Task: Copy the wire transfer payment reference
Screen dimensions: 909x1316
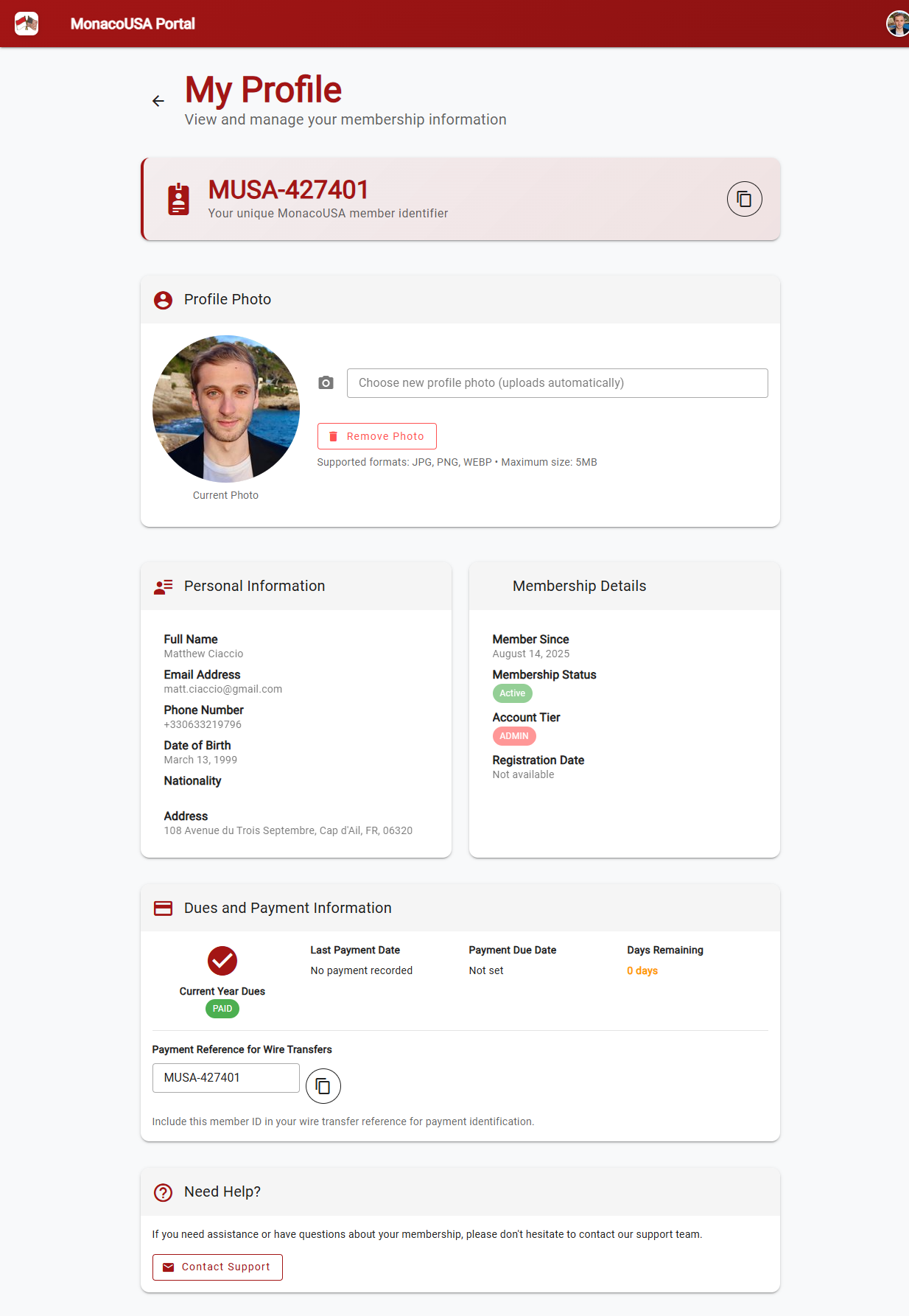Action: coord(323,1086)
